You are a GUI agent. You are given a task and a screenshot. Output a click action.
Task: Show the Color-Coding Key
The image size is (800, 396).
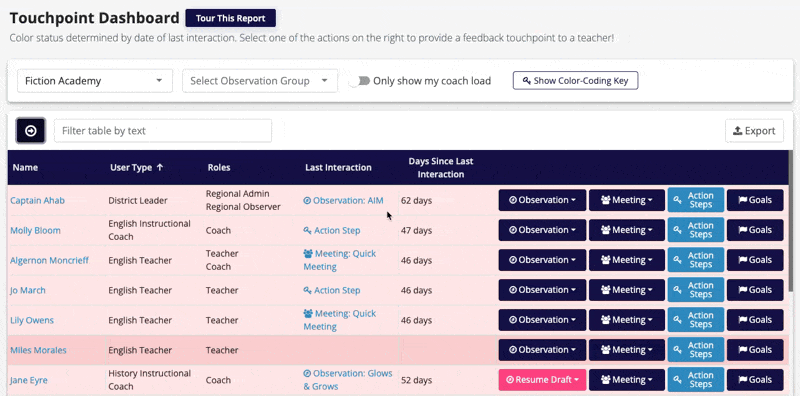576,81
